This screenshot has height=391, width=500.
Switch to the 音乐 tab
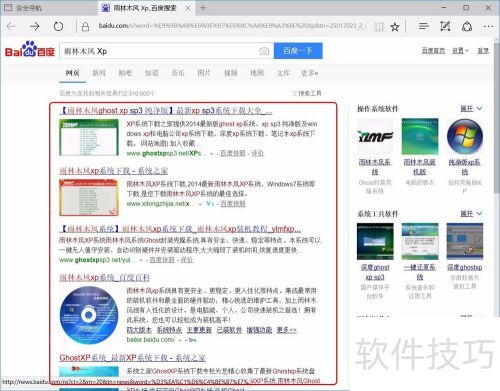(178, 73)
